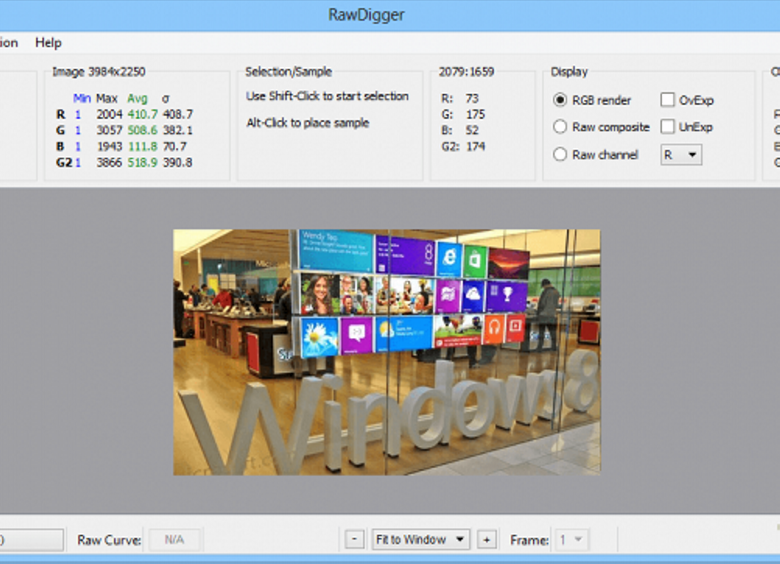Select the Raw channel radio button
Viewport: 780px width, 564px height.
(x=560, y=154)
